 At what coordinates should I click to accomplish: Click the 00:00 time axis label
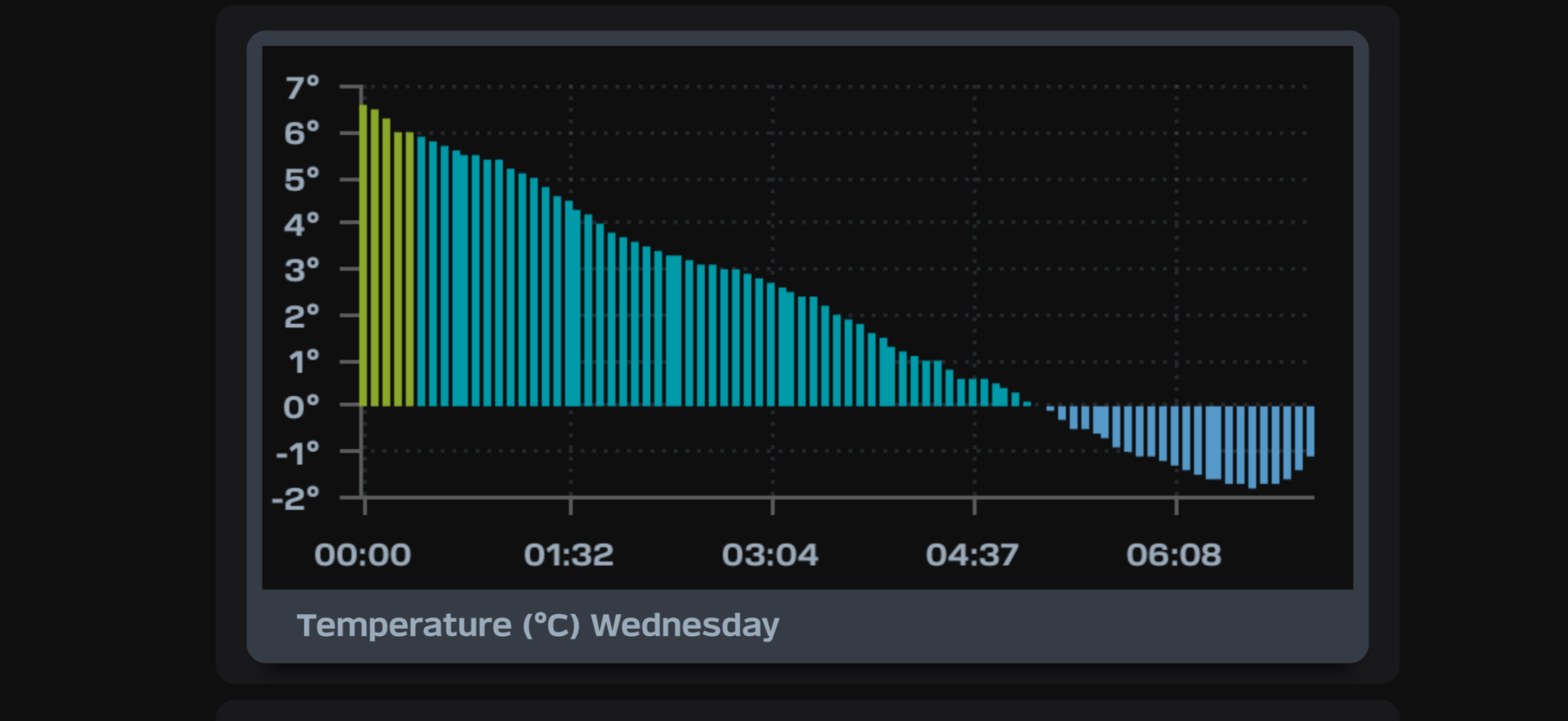click(x=363, y=555)
